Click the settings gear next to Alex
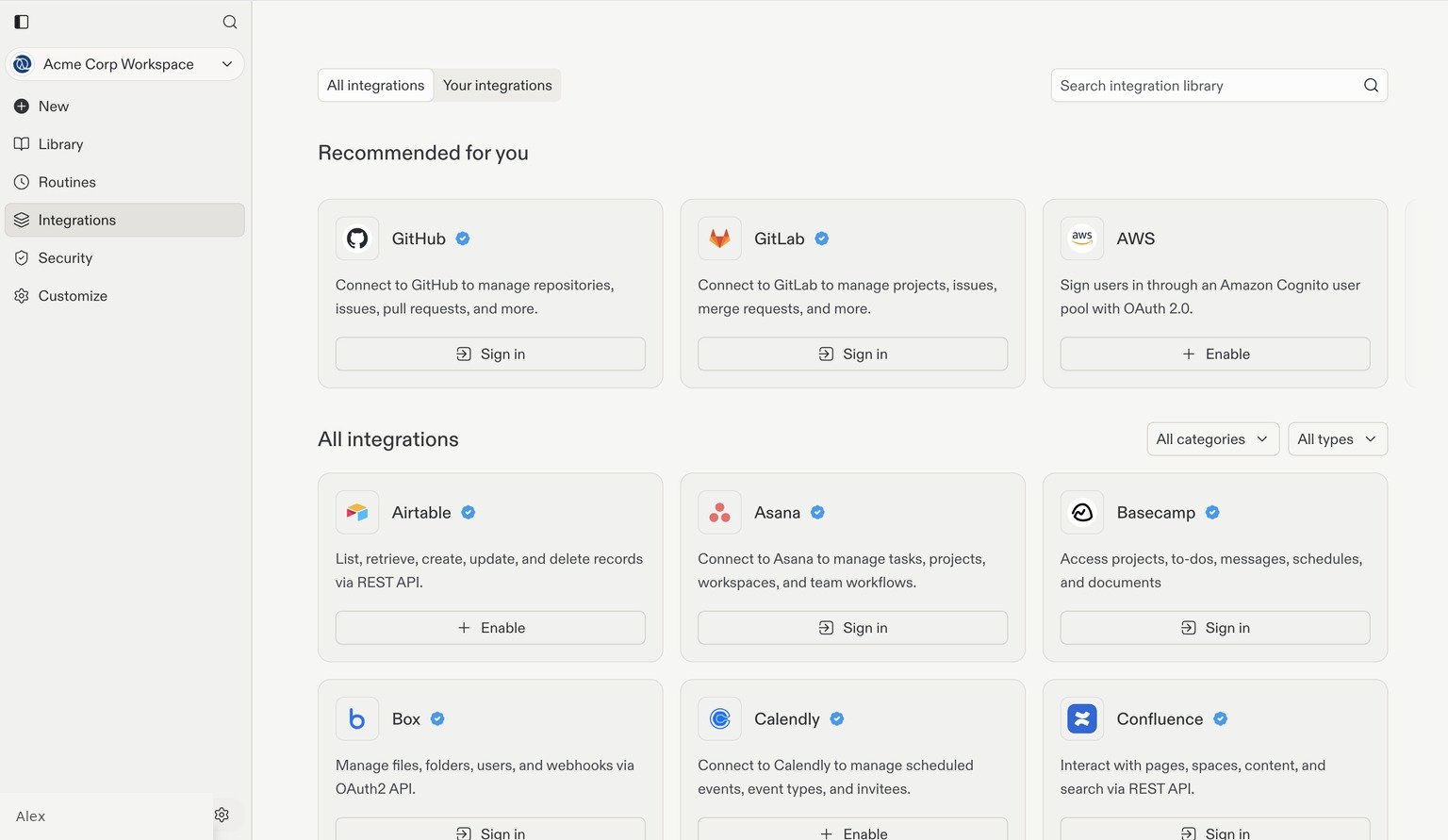Viewport: 1448px width, 840px height. coord(222,815)
